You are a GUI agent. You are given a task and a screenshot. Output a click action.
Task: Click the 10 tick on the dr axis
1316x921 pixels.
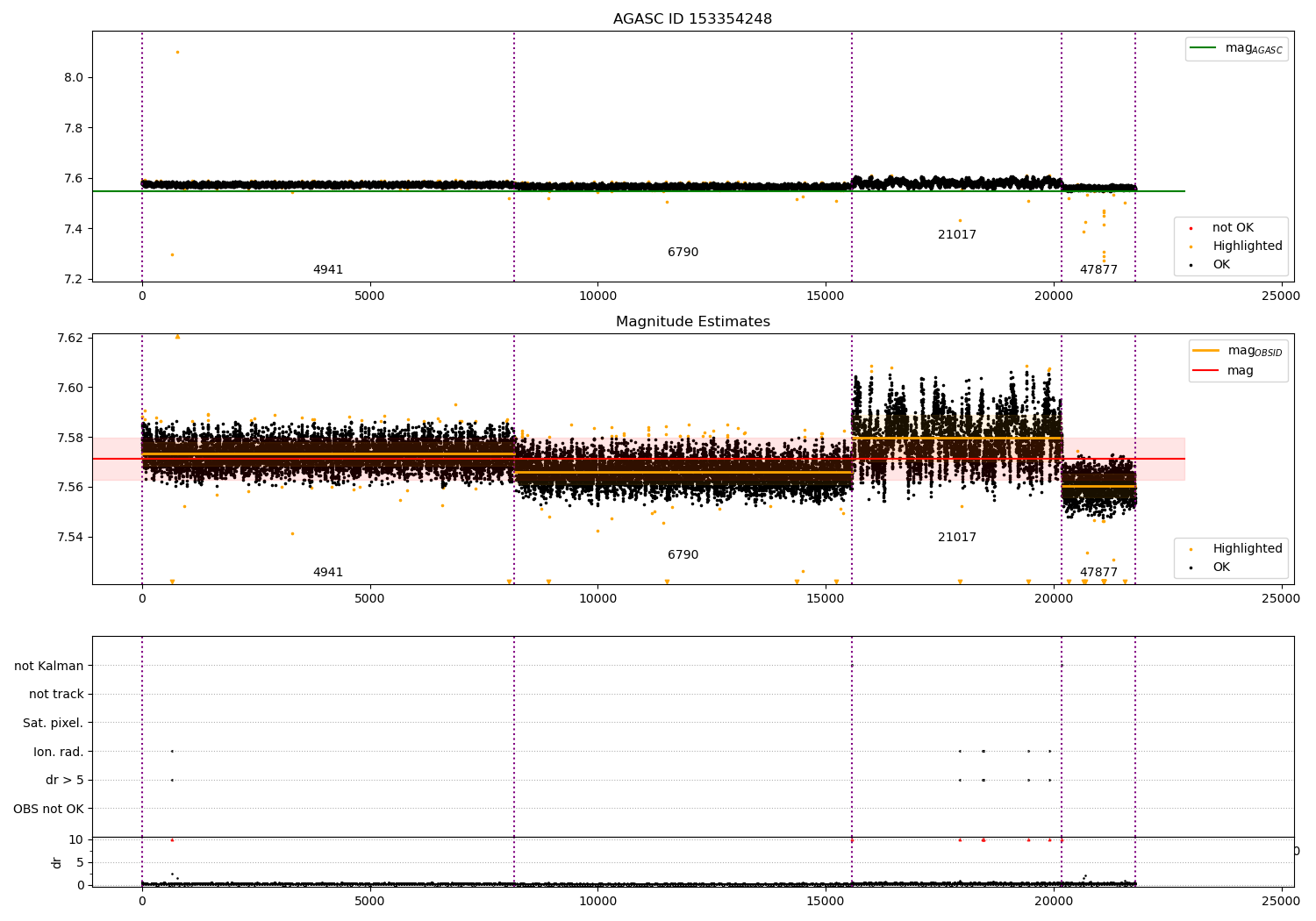point(76,840)
